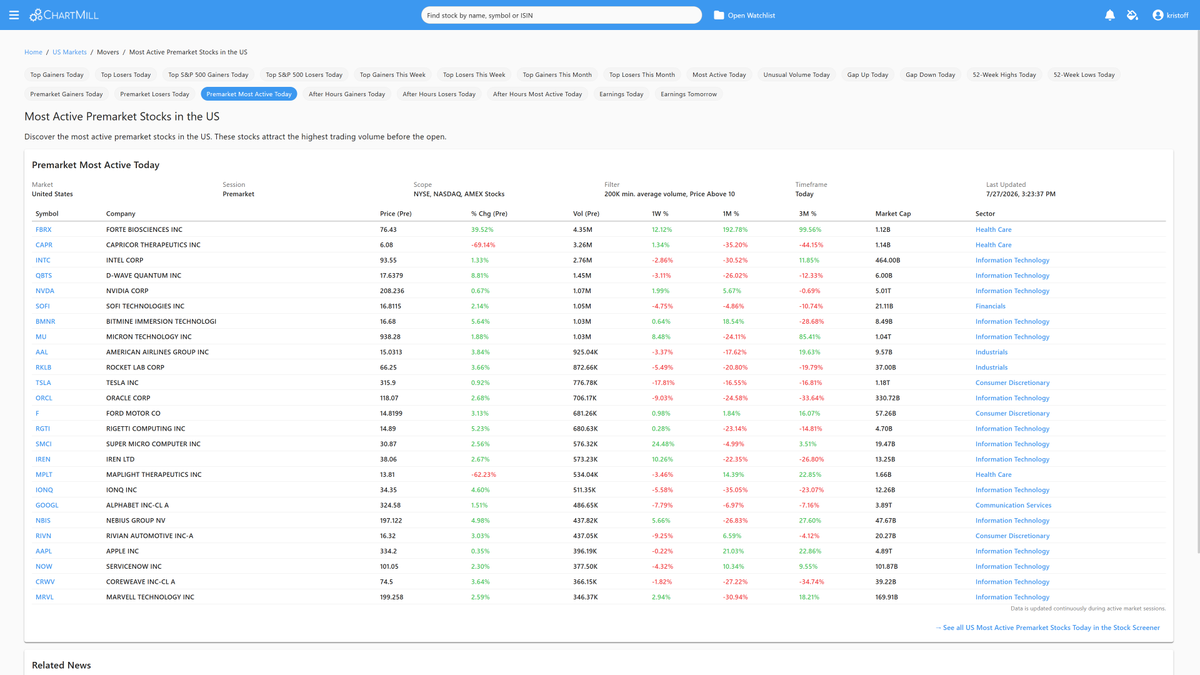Viewport: 1200px width, 675px height.
Task: Open Top S&P 500 Losers Today
Action: pos(304,75)
